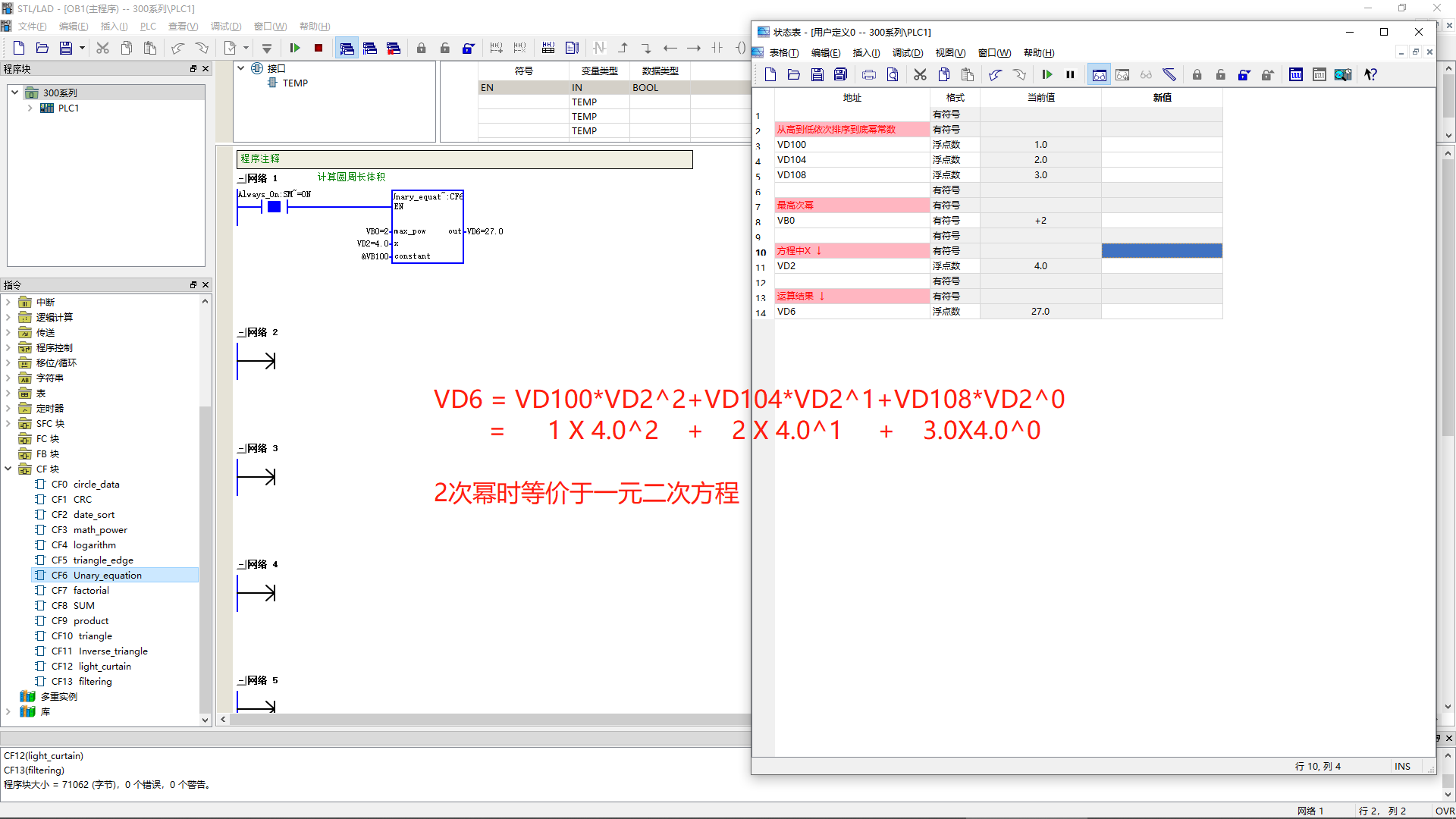
Task: Click save-all icon in status table toolbar
Action: point(840,74)
